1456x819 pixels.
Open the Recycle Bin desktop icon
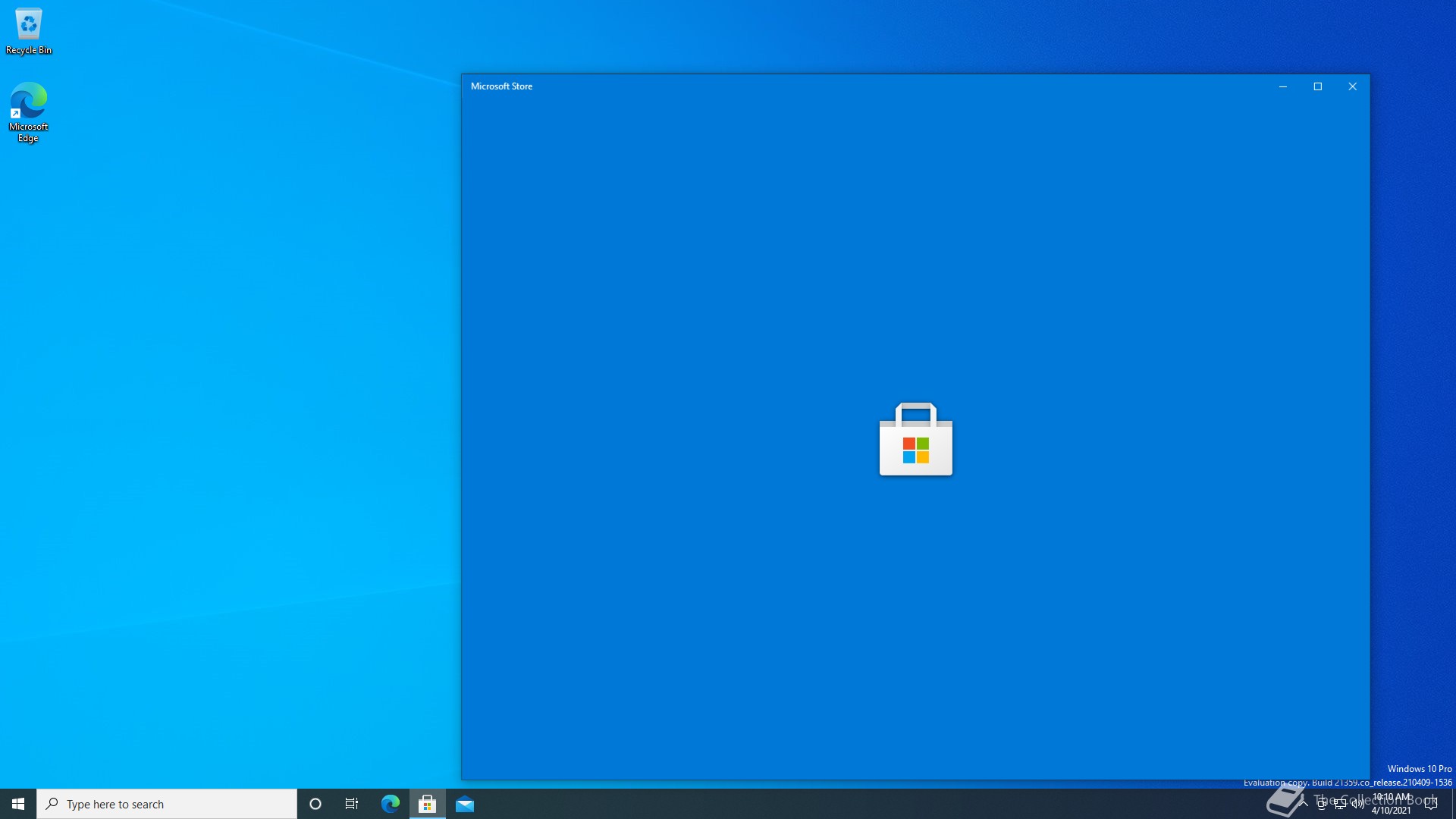click(x=29, y=32)
